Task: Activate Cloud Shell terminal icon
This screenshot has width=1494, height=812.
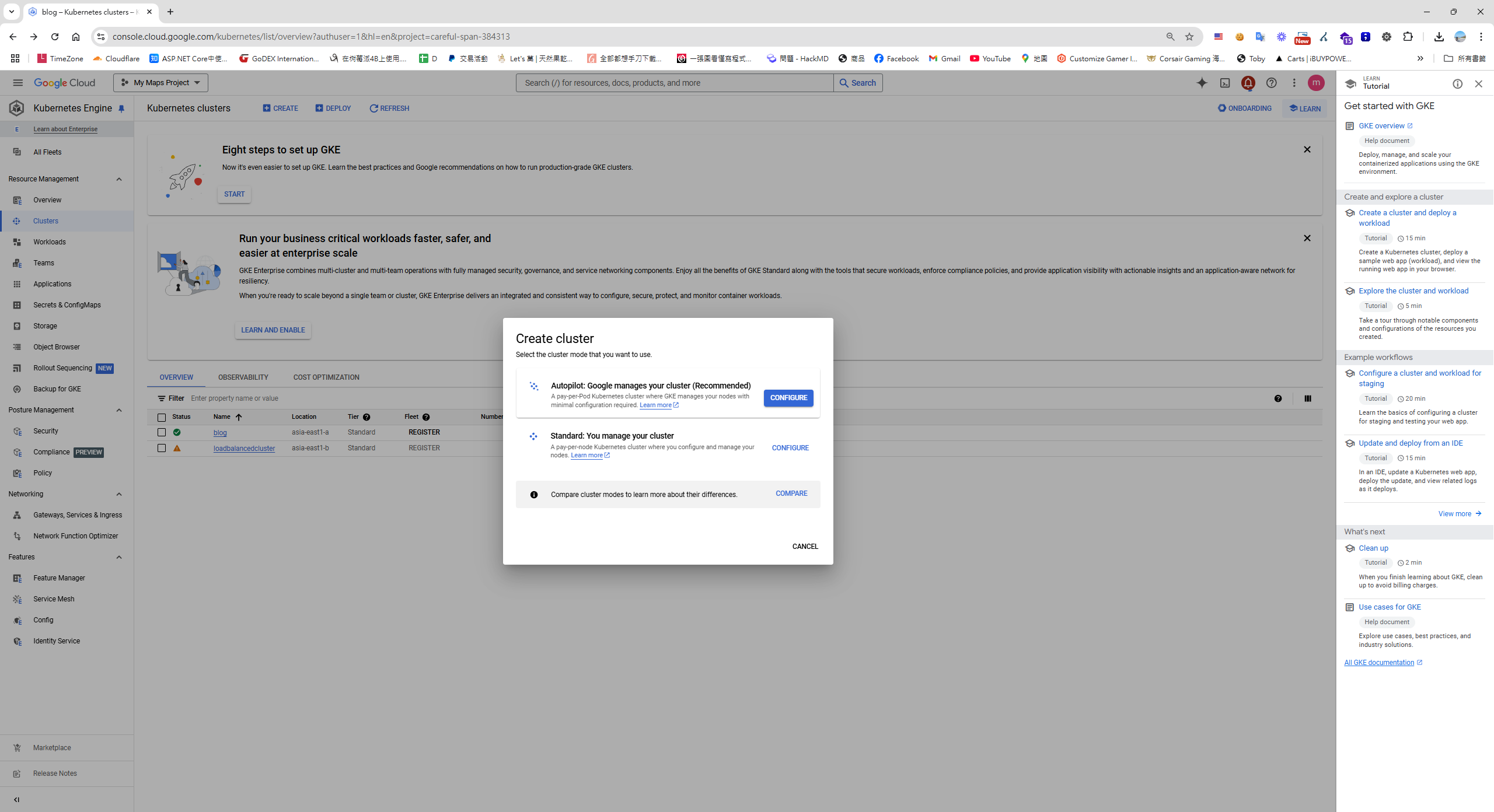Action: [1225, 83]
